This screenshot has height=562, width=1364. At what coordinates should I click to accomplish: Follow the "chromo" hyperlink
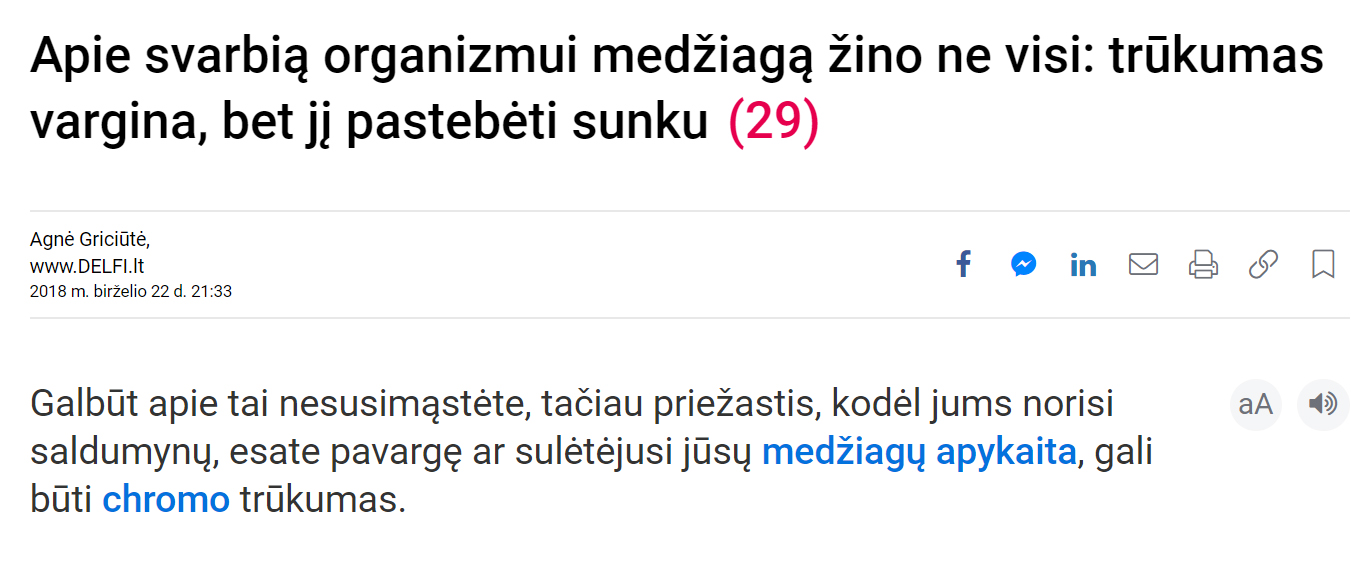[166, 499]
